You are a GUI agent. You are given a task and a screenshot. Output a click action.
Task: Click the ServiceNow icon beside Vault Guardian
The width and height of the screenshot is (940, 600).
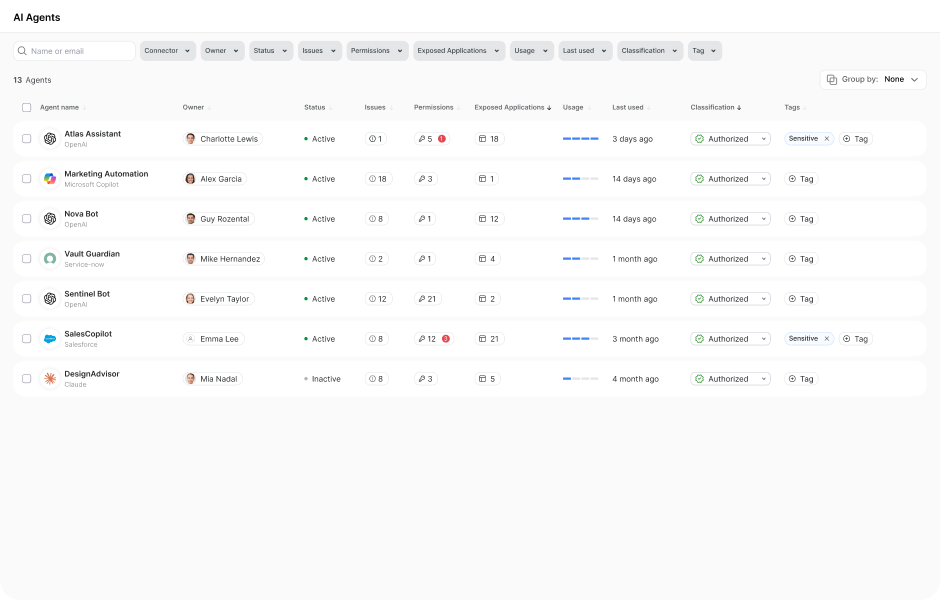pyautogui.click(x=50, y=258)
